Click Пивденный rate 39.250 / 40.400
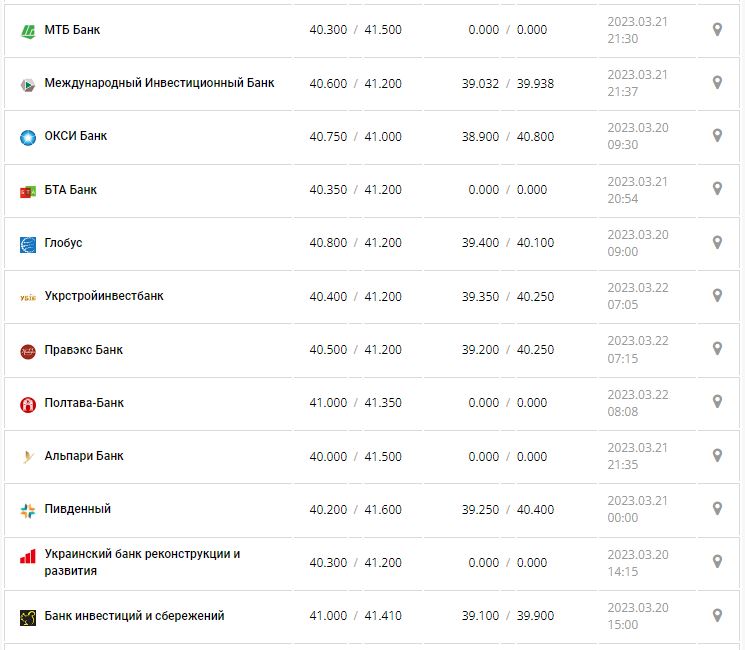Image resolution: width=745 pixels, height=650 pixels. pos(510,509)
